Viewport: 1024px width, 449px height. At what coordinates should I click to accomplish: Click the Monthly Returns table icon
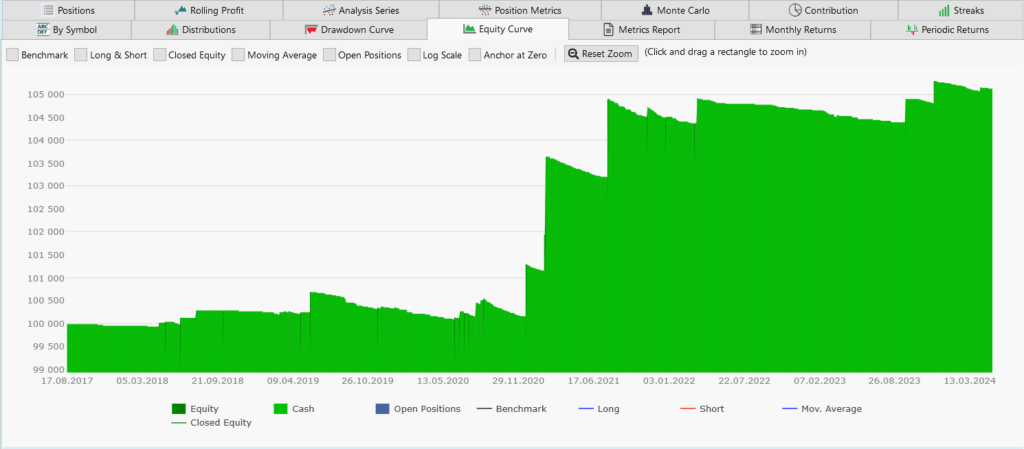756,29
